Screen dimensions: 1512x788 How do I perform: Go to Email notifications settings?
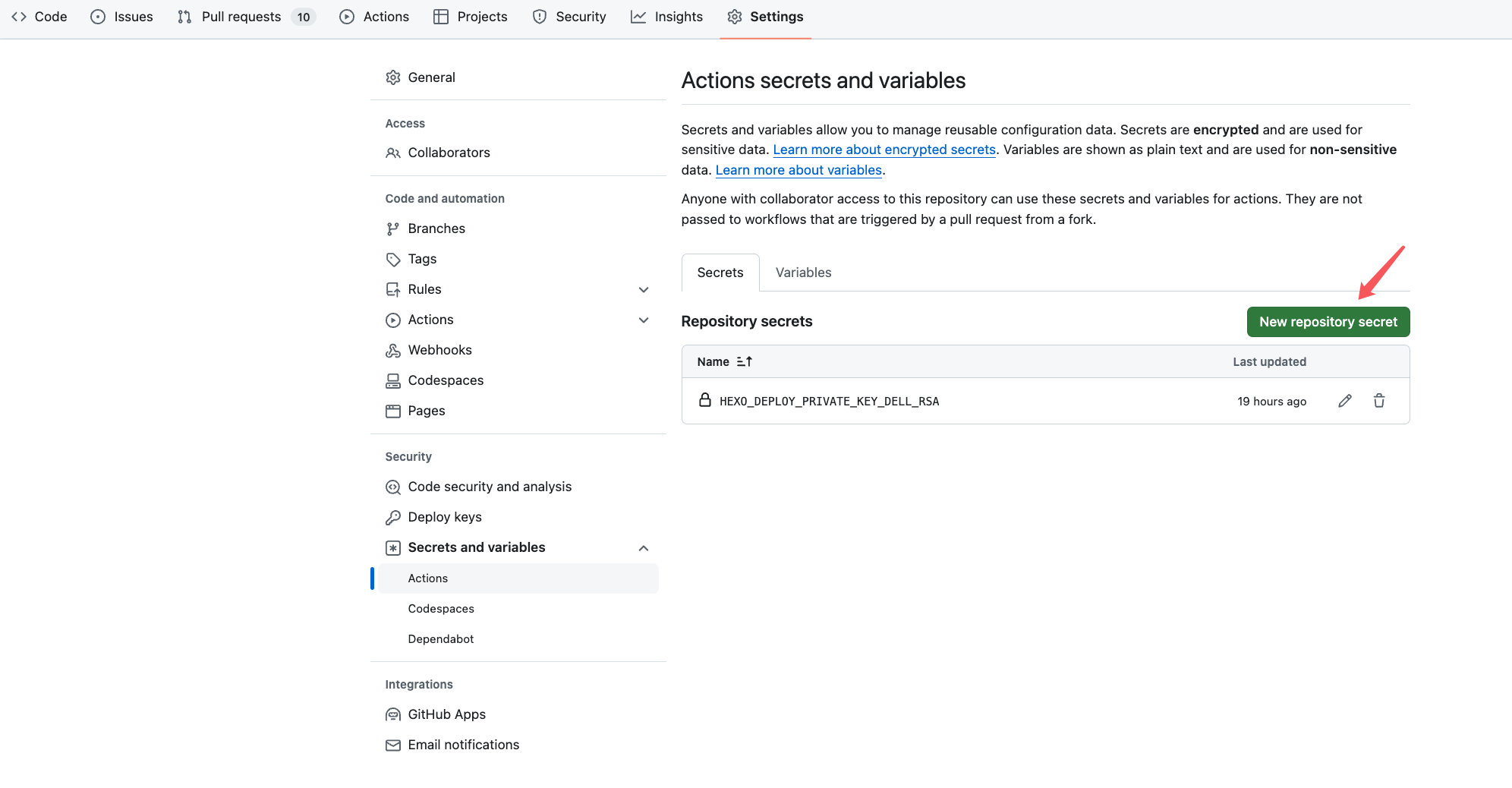pos(463,745)
